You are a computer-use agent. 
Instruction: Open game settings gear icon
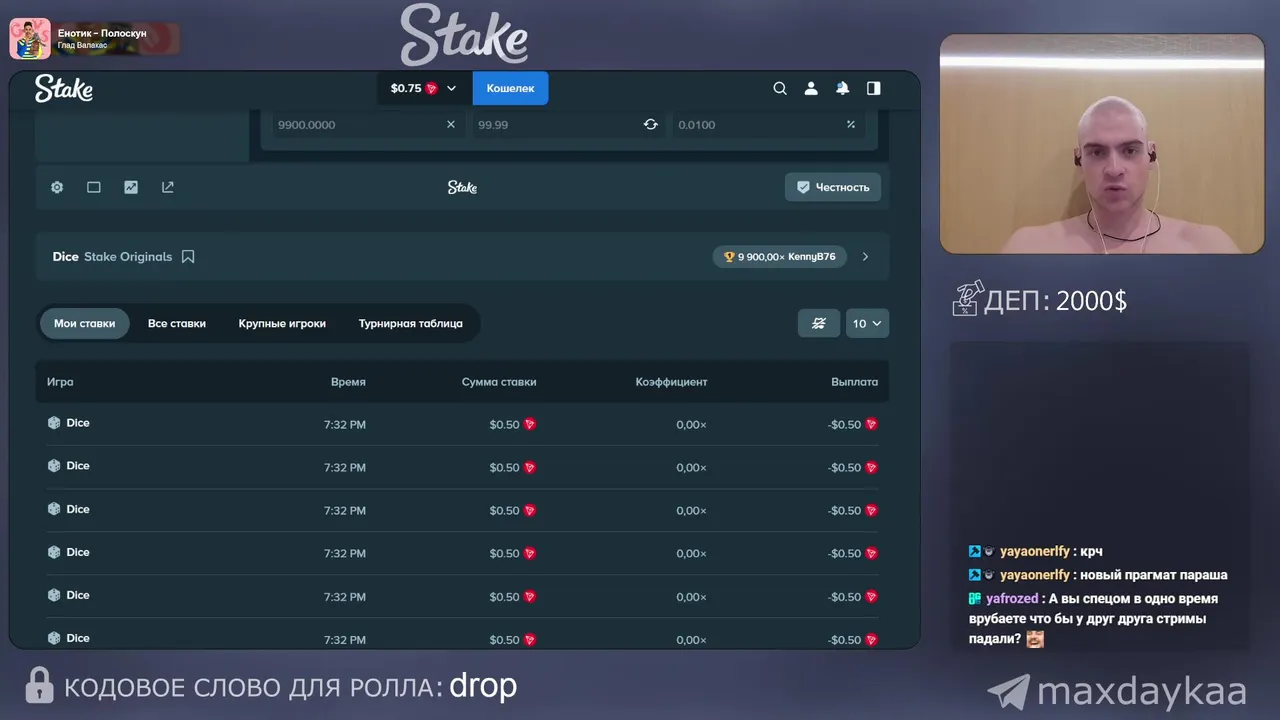tap(57, 187)
